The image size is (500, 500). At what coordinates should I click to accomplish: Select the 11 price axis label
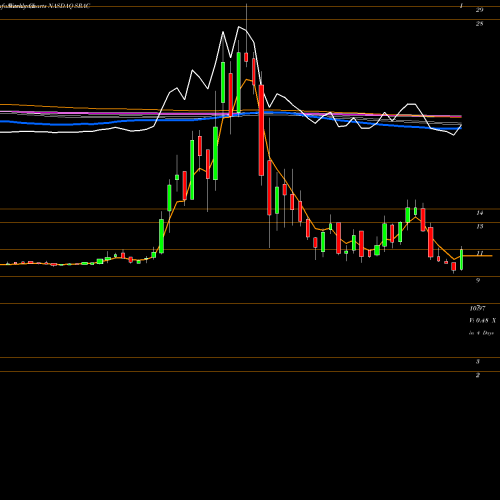tap(479, 253)
